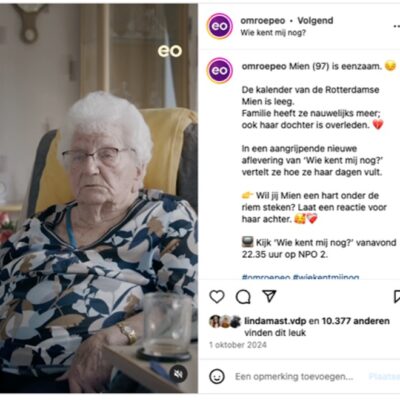This screenshot has height=400, width=400.
Task: Click omroepeo profile avatar in header
Action: (x=219, y=26)
